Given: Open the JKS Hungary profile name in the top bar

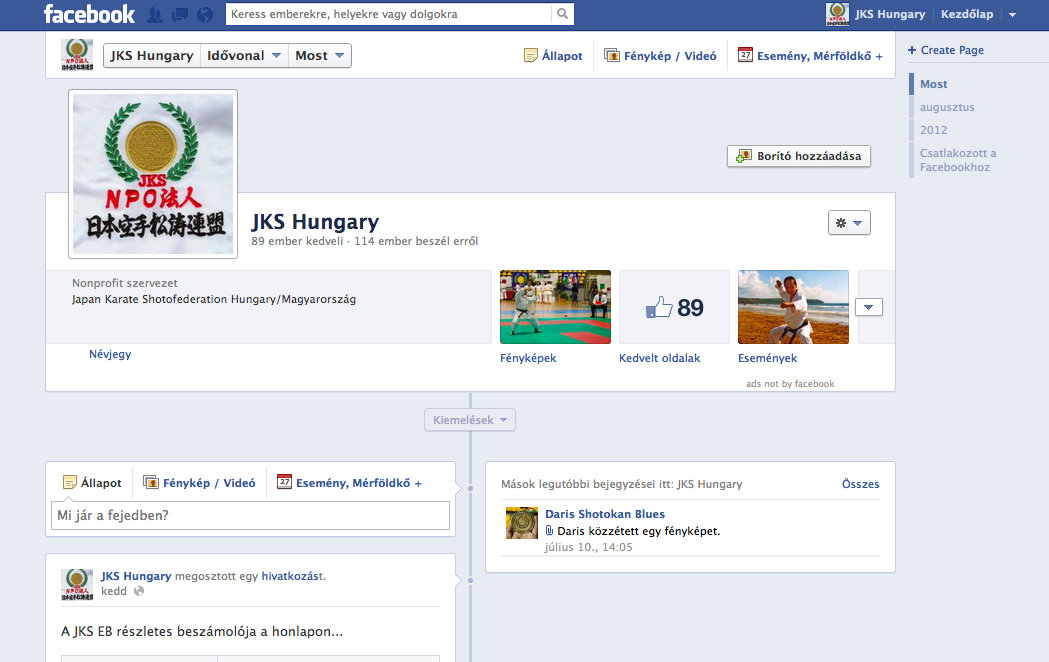Looking at the screenshot, I should click(890, 14).
